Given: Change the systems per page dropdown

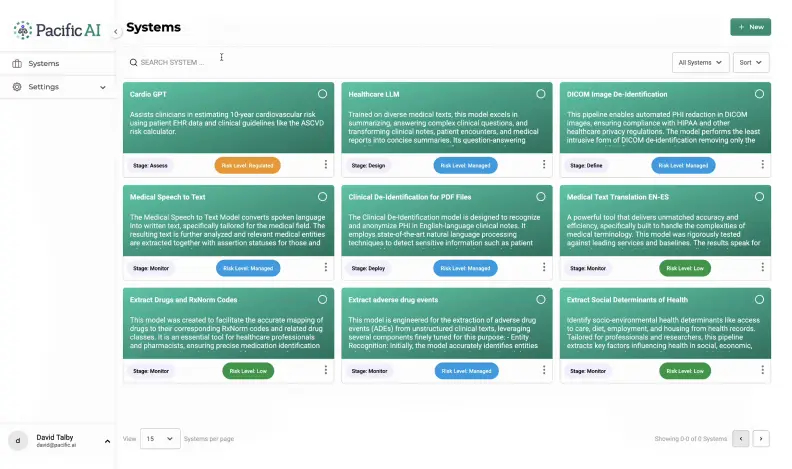Looking at the screenshot, I should (160, 438).
